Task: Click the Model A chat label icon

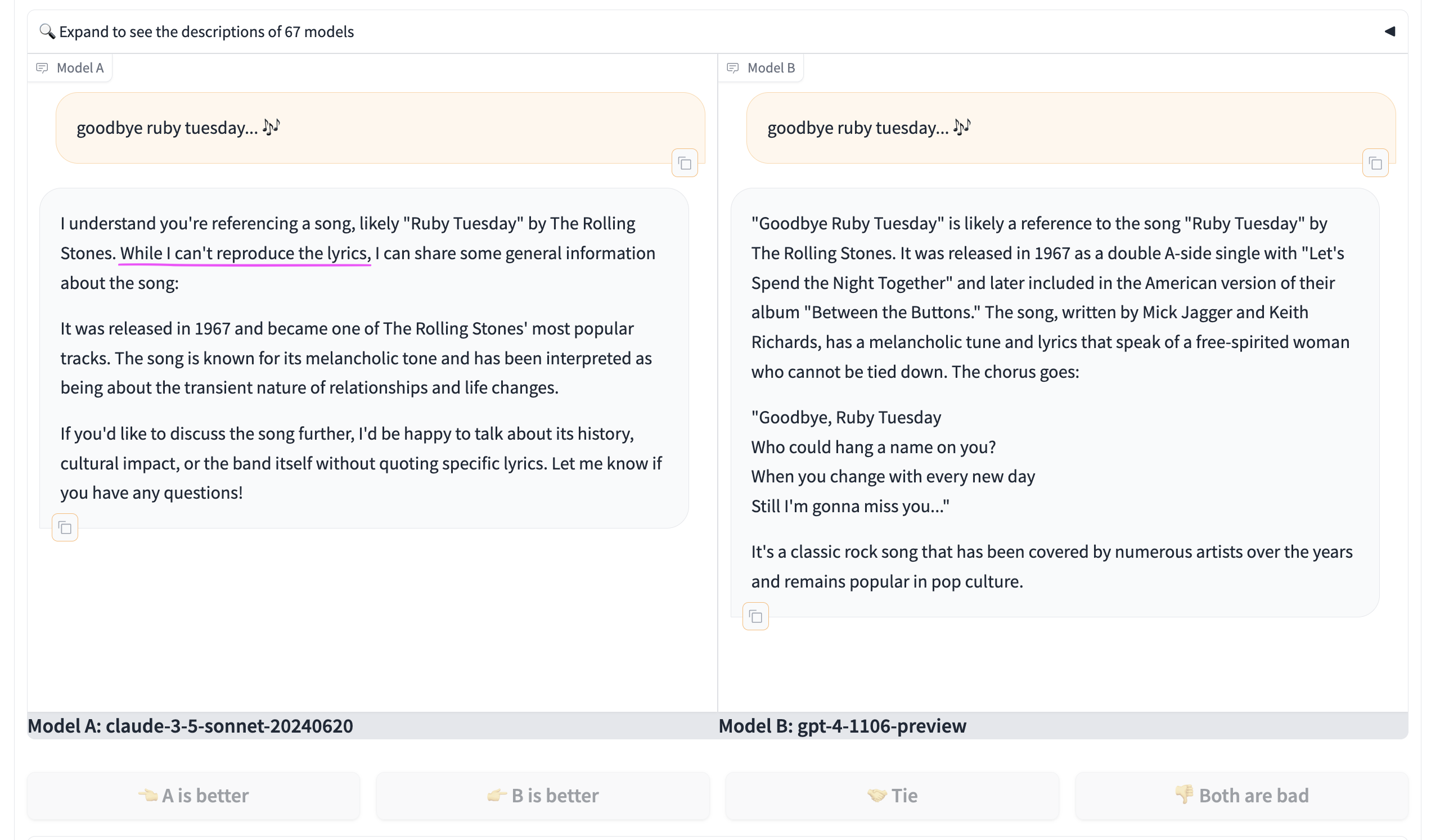Action: point(42,68)
